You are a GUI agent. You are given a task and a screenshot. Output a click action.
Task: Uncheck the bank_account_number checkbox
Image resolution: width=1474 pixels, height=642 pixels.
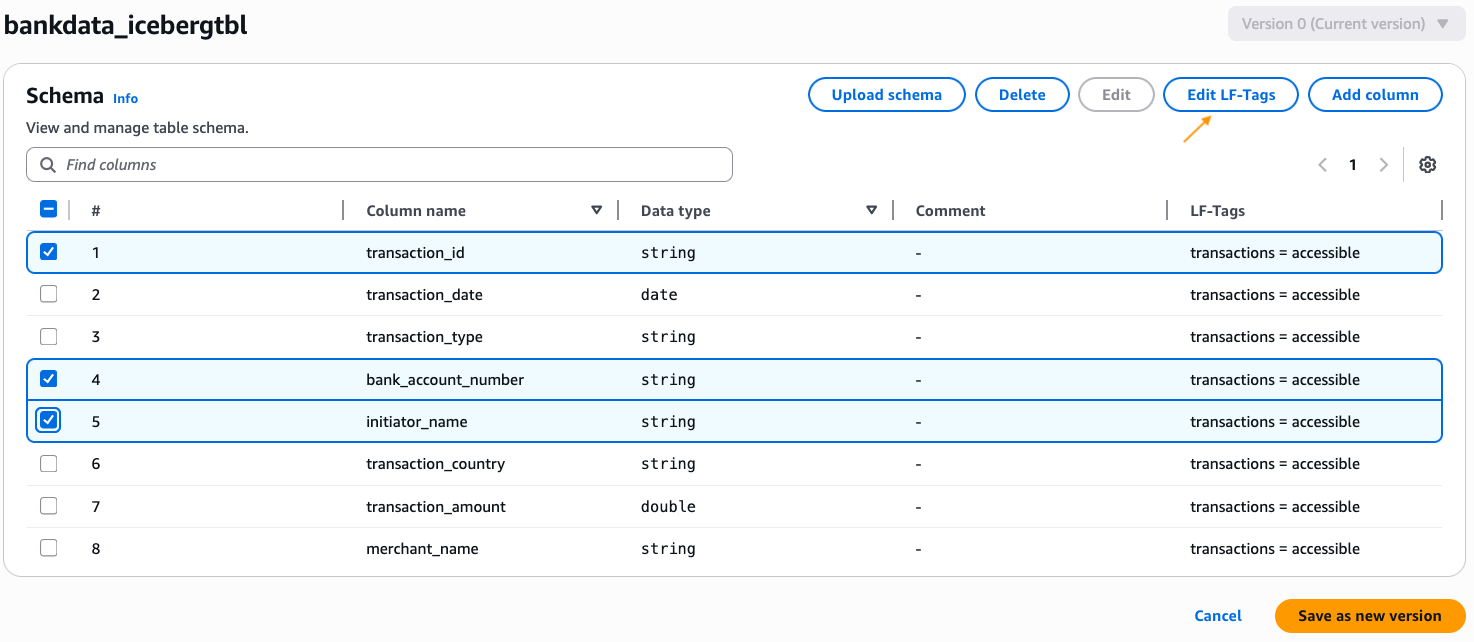click(x=48, y=379)
